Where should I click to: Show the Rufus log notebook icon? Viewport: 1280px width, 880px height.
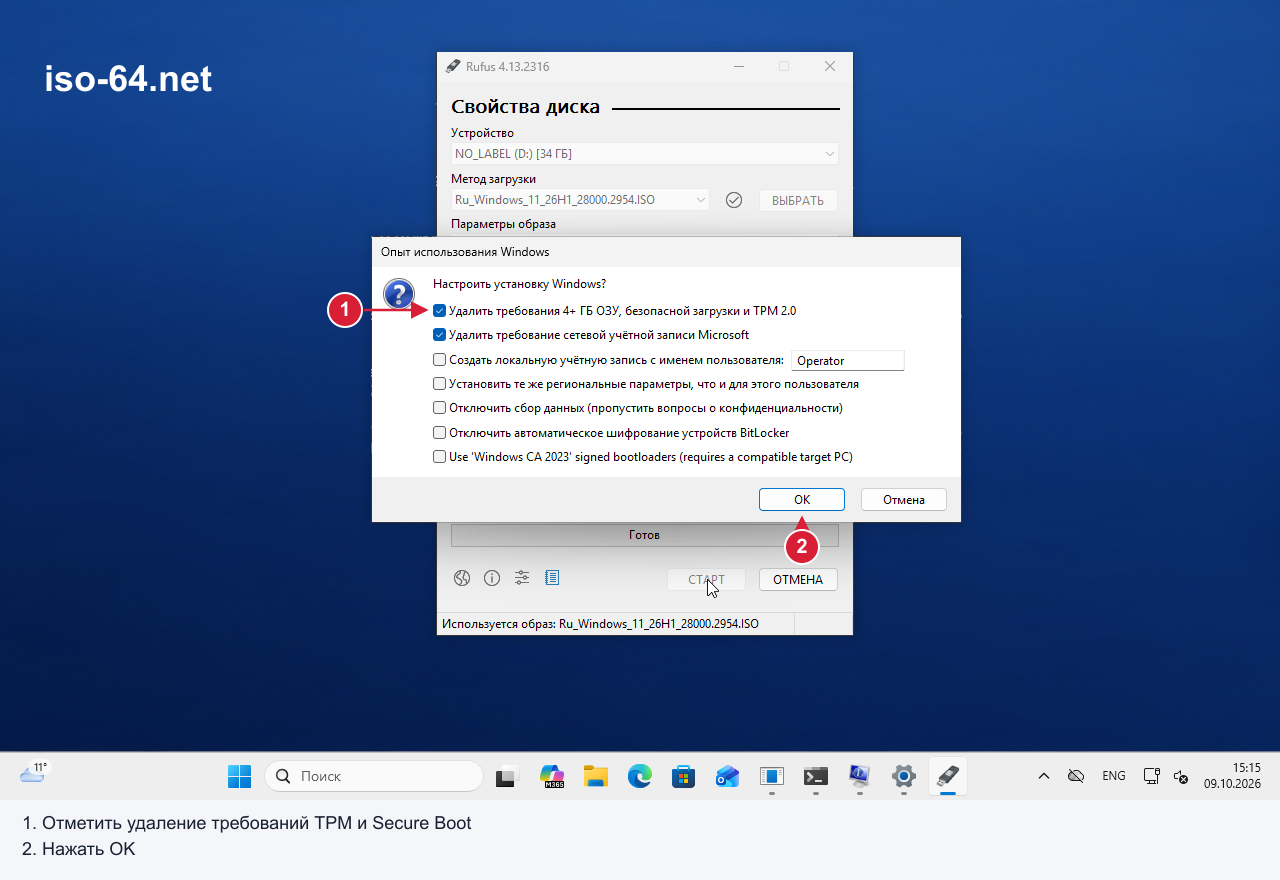552,578
